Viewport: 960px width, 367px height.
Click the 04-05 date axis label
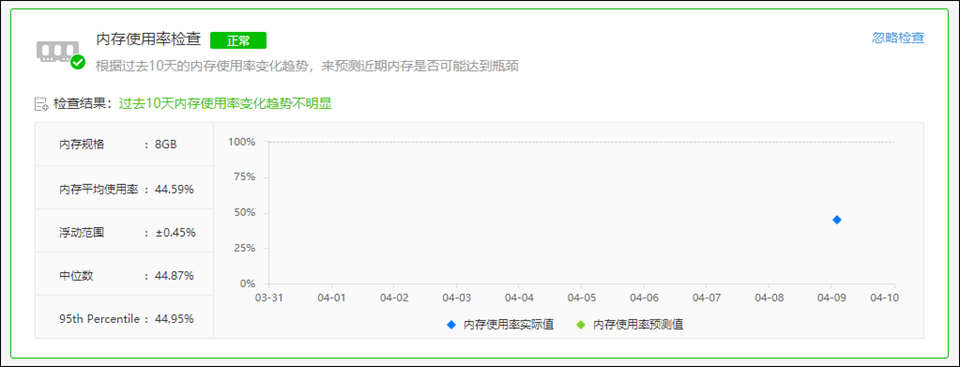click(x=581, y=297)
